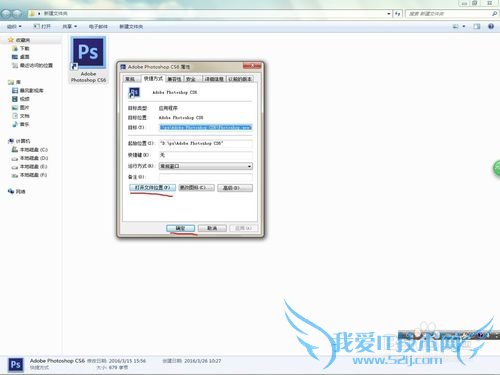Image resolution: width=500 pixels, height=375 pixels.
Task: Click the 目标 target path field
Action: click(206, 127)
